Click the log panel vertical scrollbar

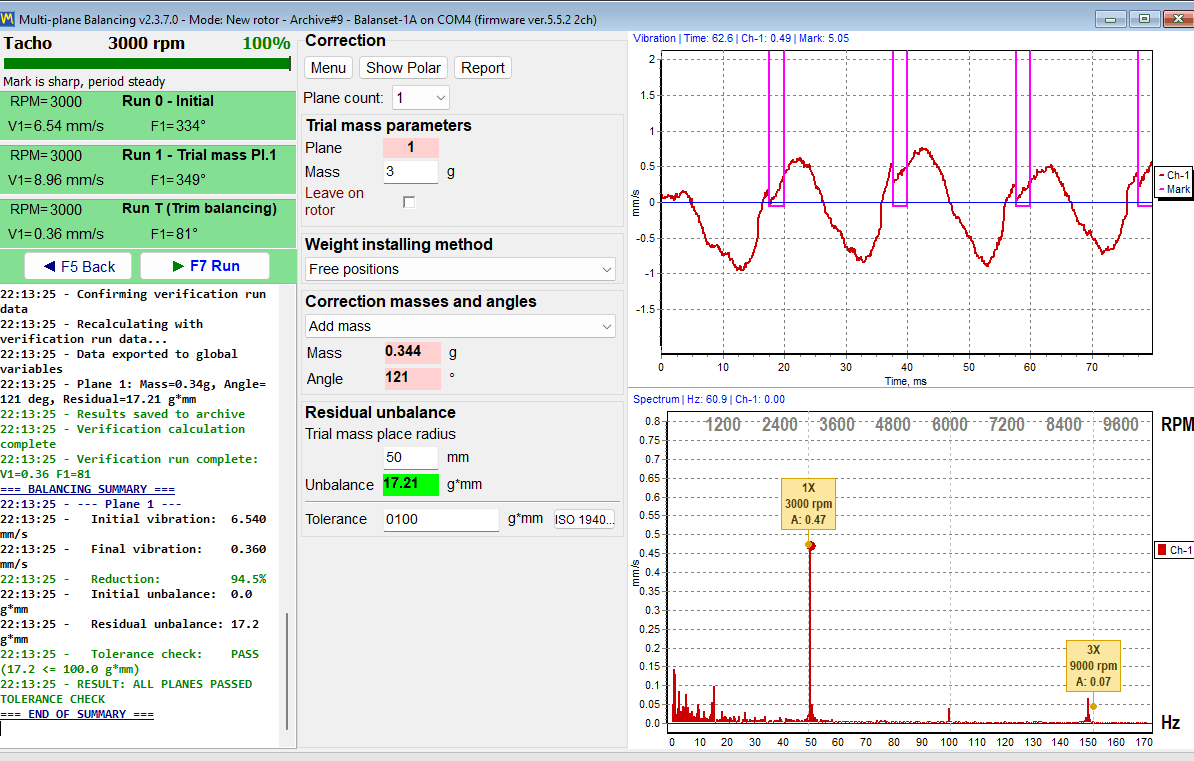click(286, 670)
